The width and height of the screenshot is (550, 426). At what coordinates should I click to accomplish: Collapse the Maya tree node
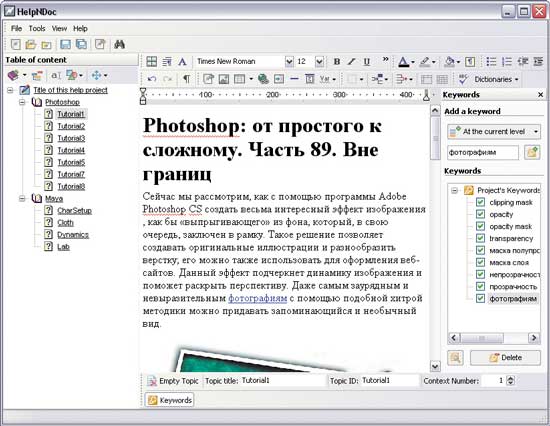click(22, 199)
